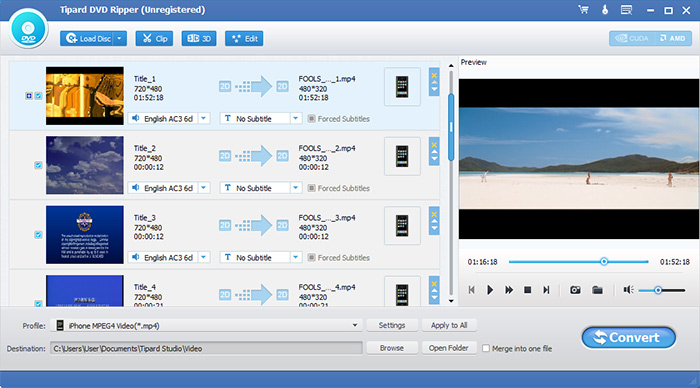Click the FOOLS_..._1.mp4 output name
The height and width of the screenshot is (388, 700).
[x=327, y=79]
